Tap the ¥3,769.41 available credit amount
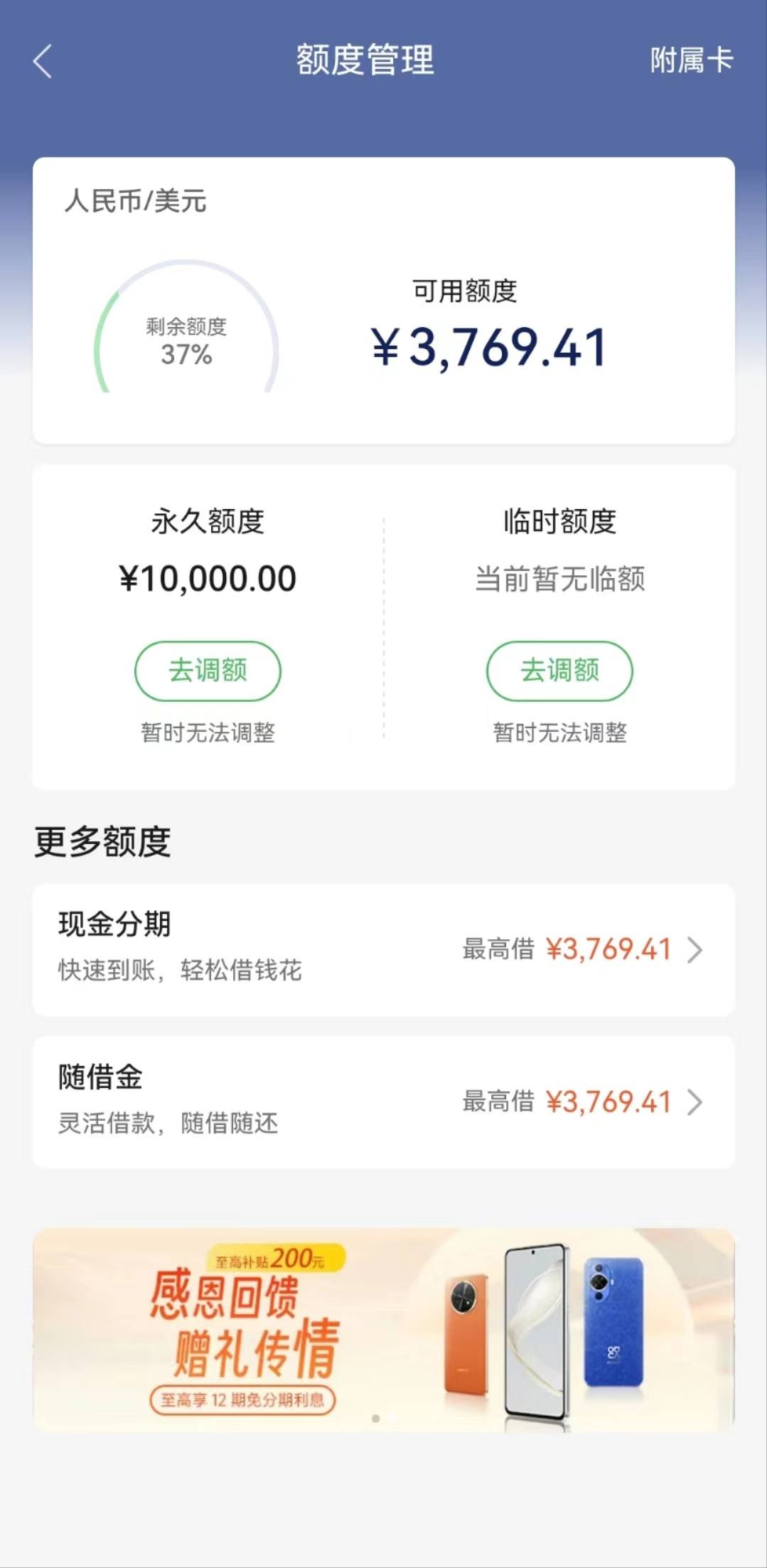The width and height of the screenshot is (767, 1568). coord(489,348)
